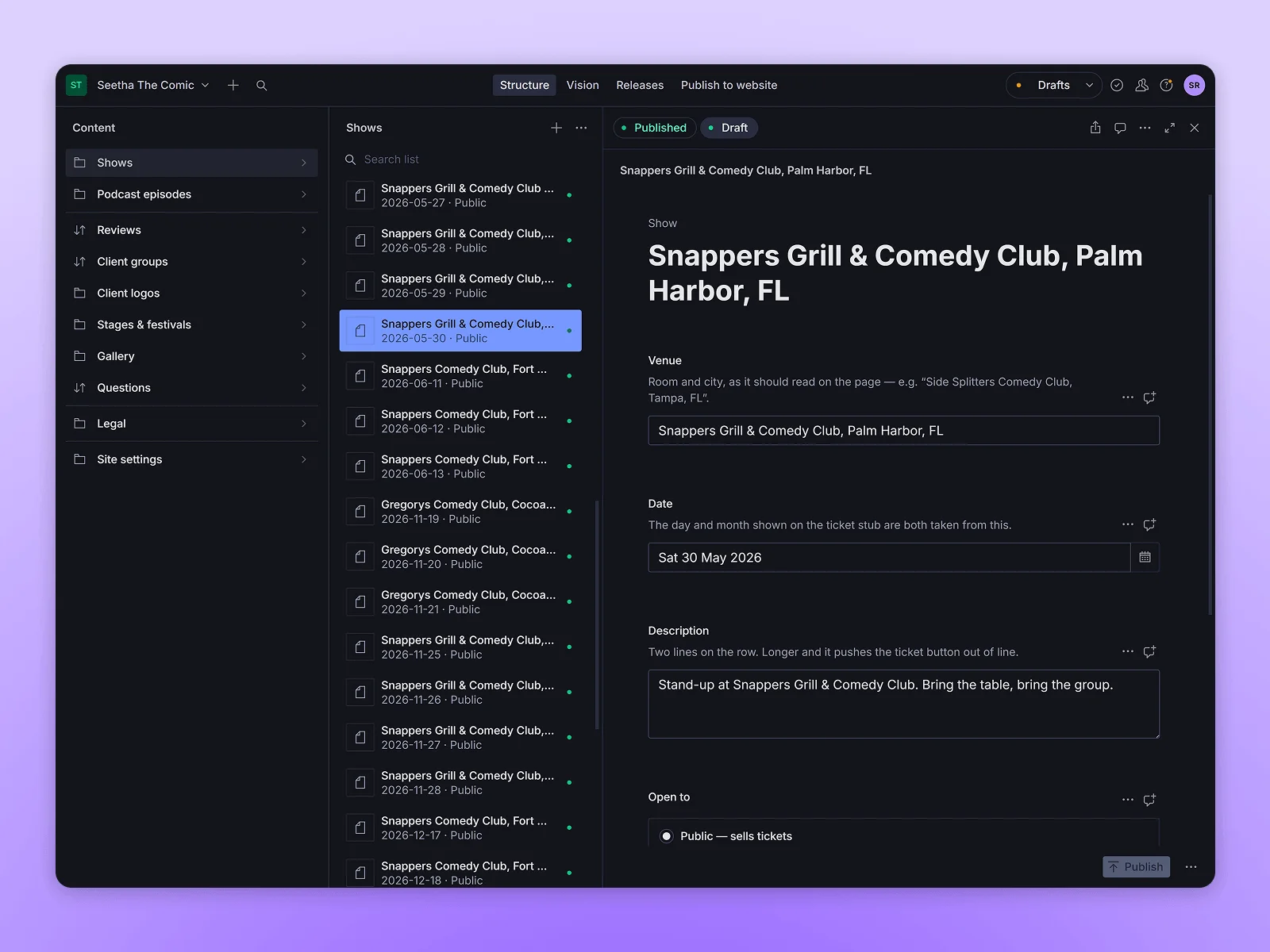The height and width of the screenshot is (952, 1270).
Task: Open the Drafts perspective dropdown
Action: point(1054,85)
